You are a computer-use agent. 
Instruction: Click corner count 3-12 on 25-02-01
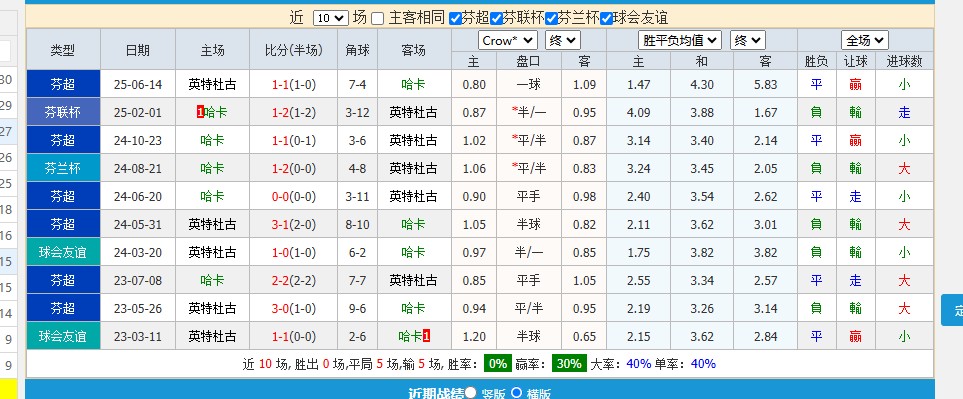coord(357,113)
